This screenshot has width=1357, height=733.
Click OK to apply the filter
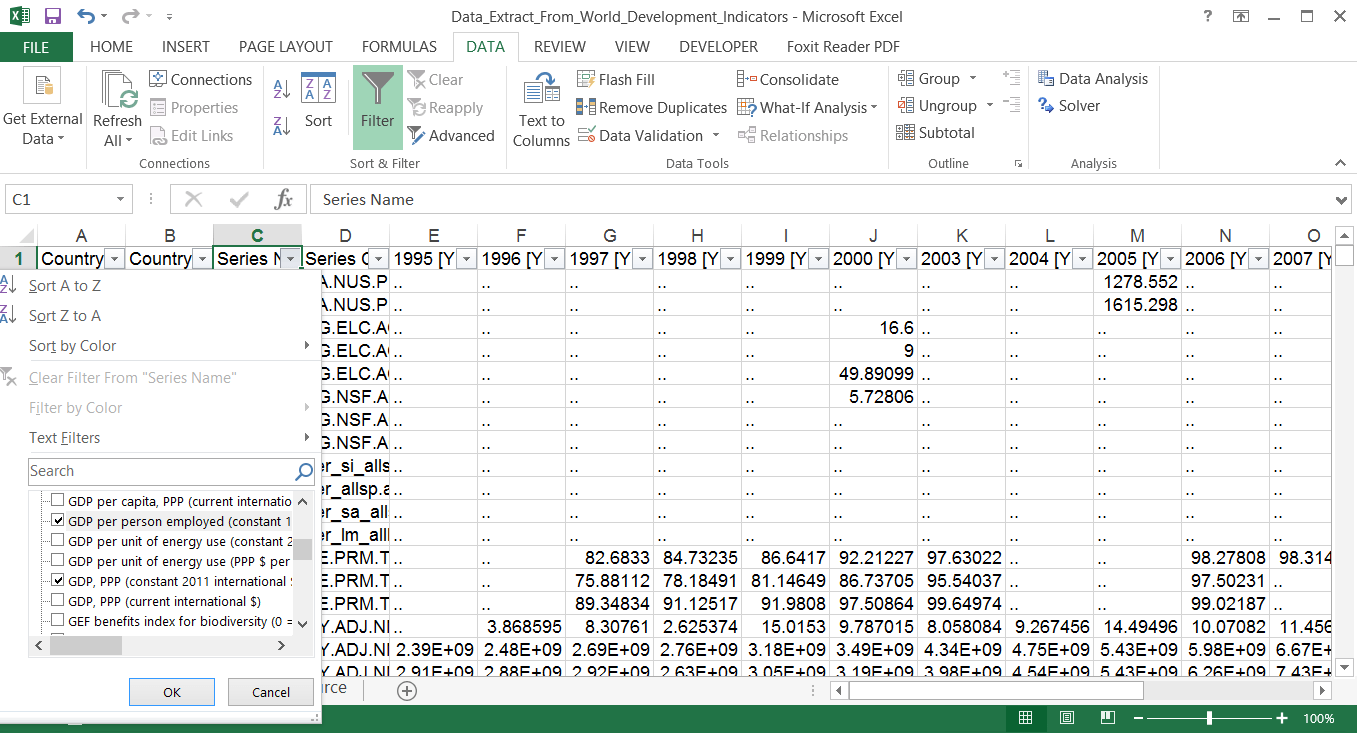coord(171,691)
